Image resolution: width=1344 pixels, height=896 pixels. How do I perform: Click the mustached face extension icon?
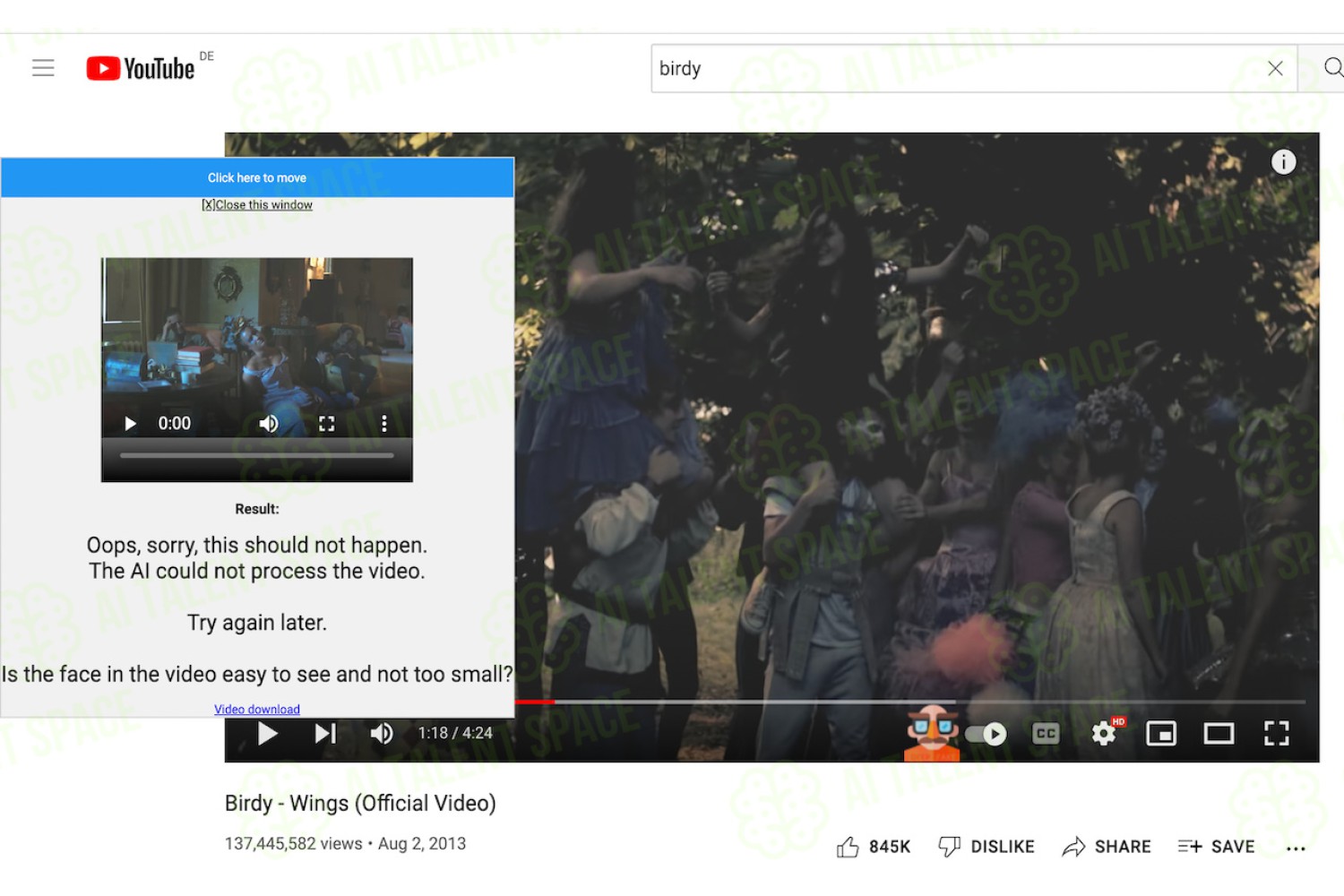point(933,732)
